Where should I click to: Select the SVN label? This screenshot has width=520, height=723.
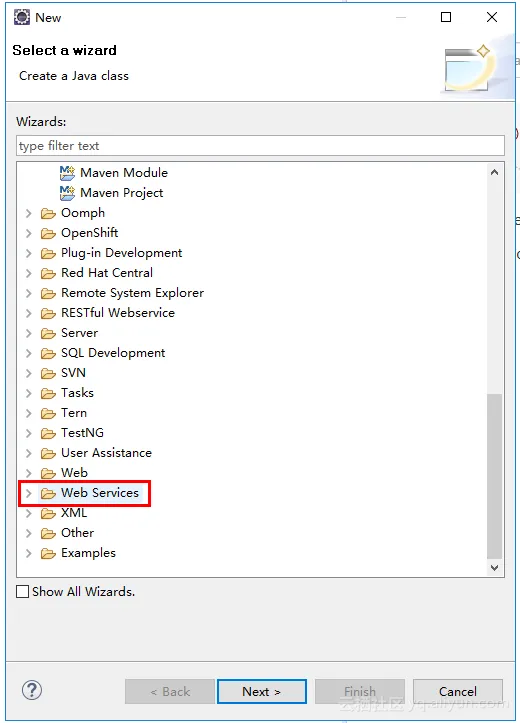tap(73, 373)
